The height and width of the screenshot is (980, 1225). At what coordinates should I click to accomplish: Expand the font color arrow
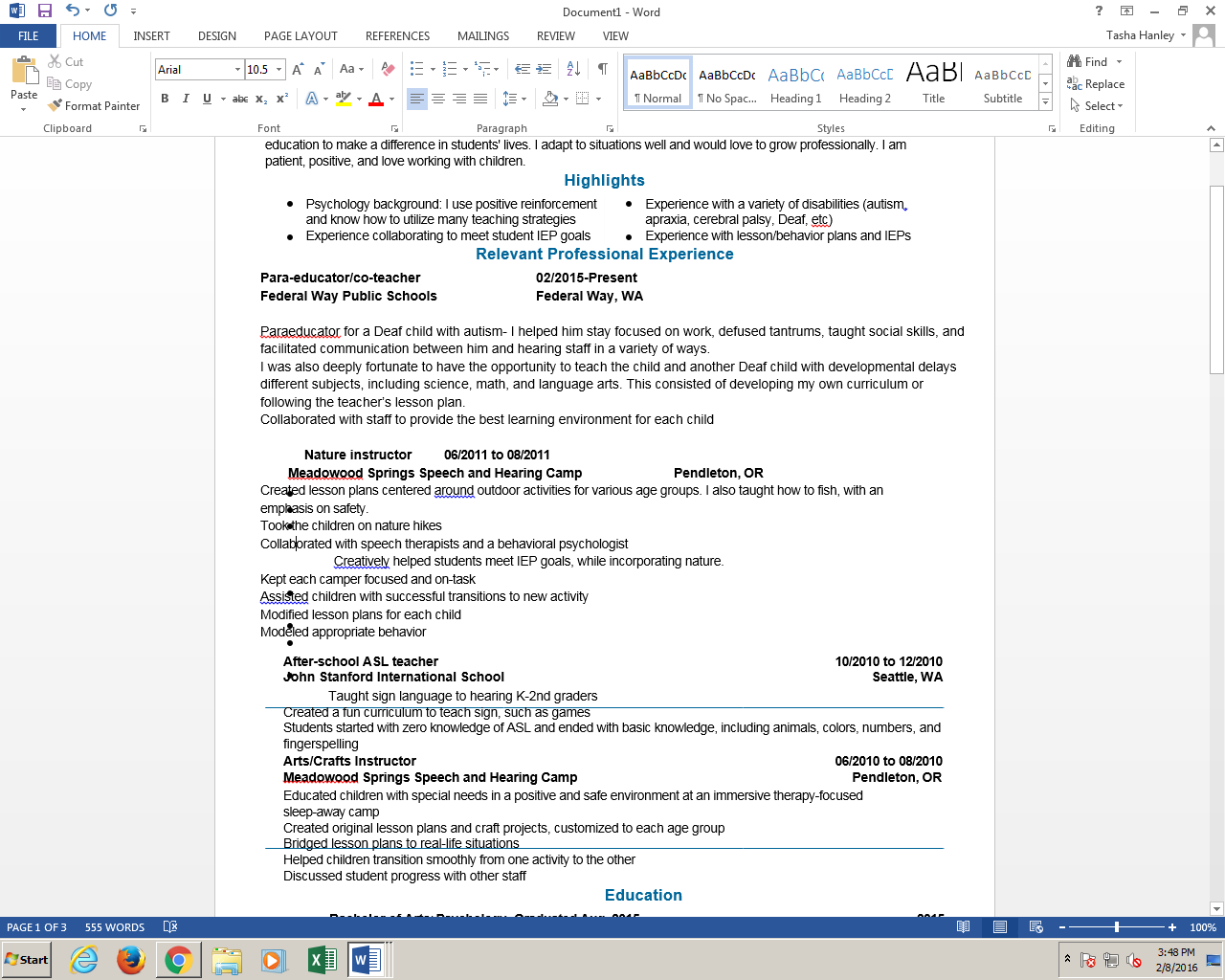point(392,99)
